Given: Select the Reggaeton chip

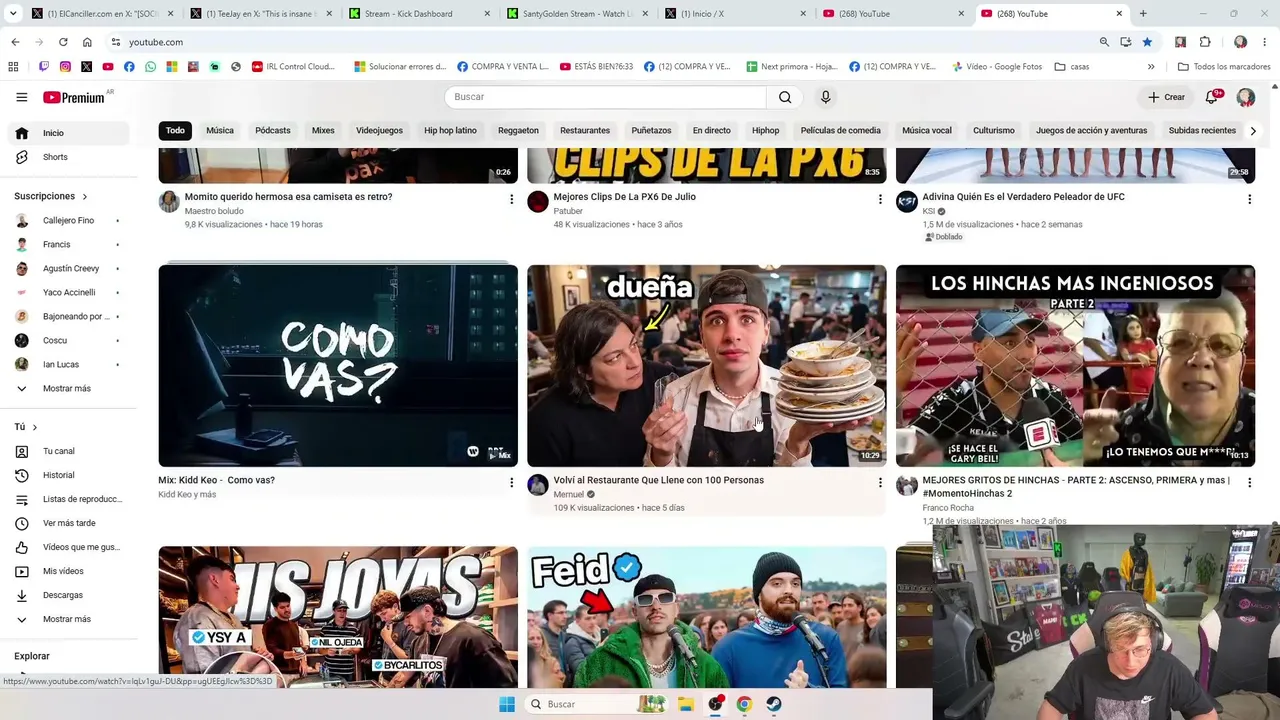Looking at the screenshot, I should coord(518,130).
